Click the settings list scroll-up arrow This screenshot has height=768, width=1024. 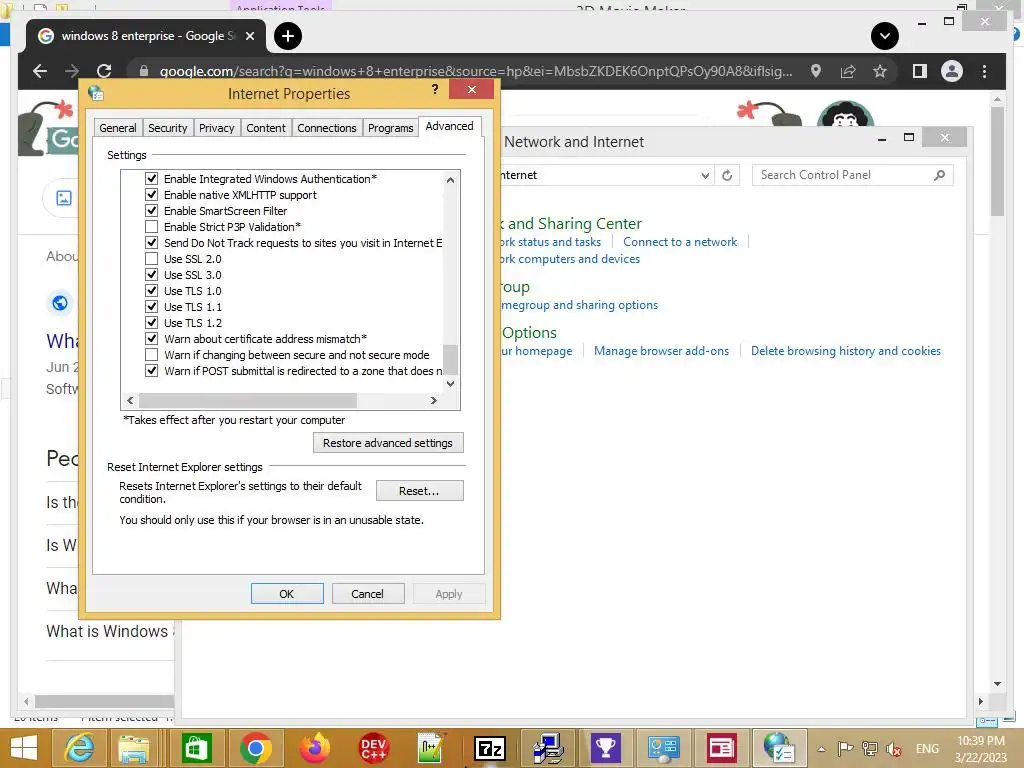[x=450, y=180]
